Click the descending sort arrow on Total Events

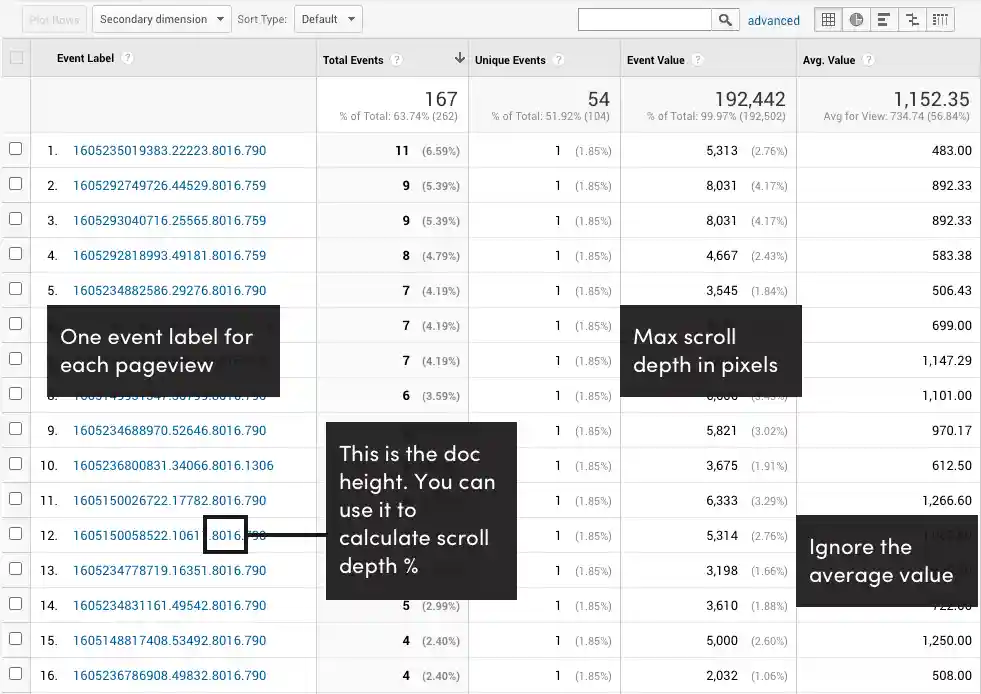click(x=459, y=58)
